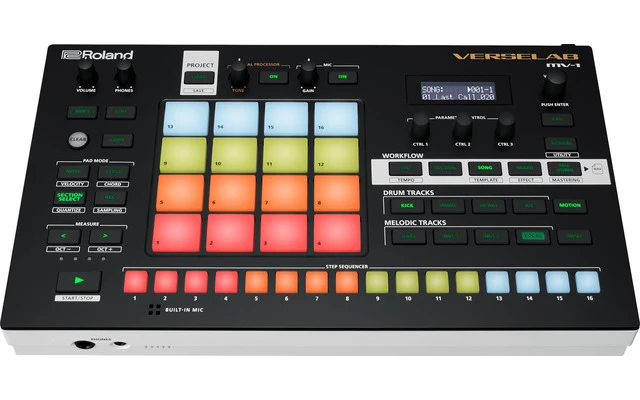Select the HI-HAT drum track button

(489, 206)
